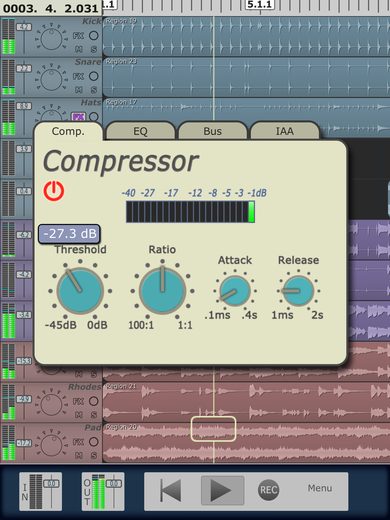Click the Rhodes volume fader handle

pyautogui.click(x=24, y=399)
